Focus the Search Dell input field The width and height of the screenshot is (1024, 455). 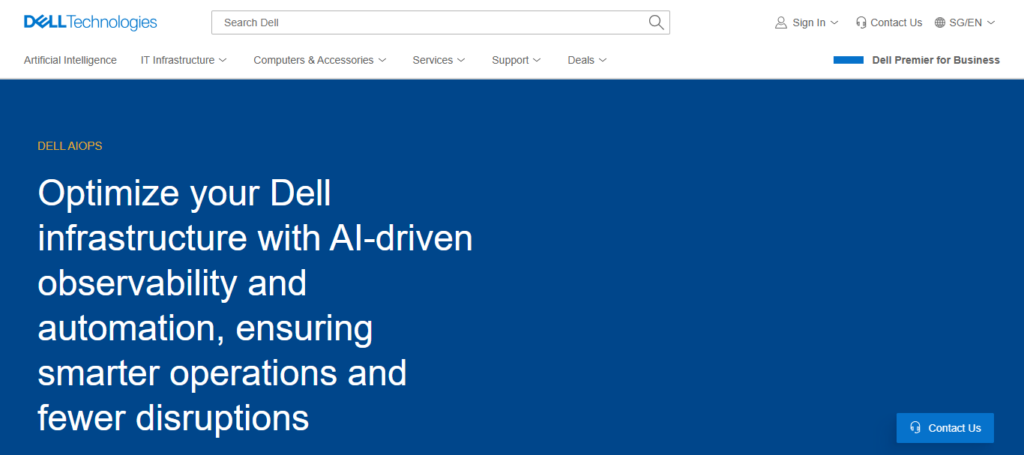pyautogui.click(x=440, y=22)
